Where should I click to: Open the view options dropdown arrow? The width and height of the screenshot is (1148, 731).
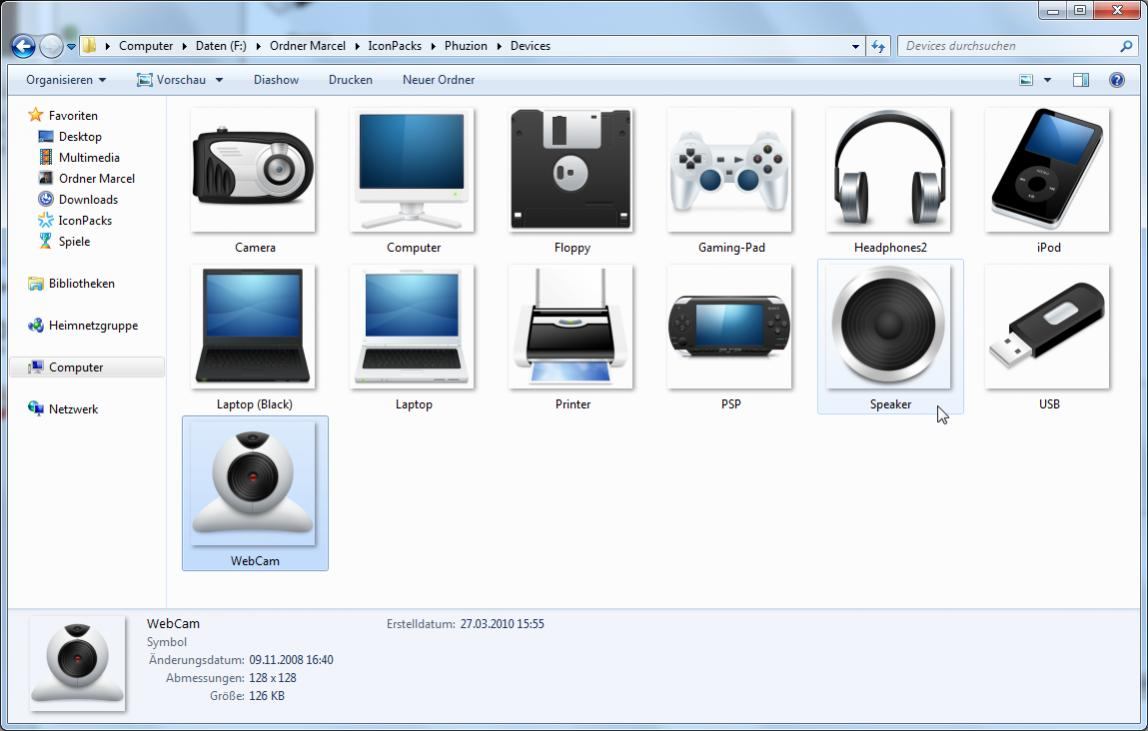click(1047, 80)
